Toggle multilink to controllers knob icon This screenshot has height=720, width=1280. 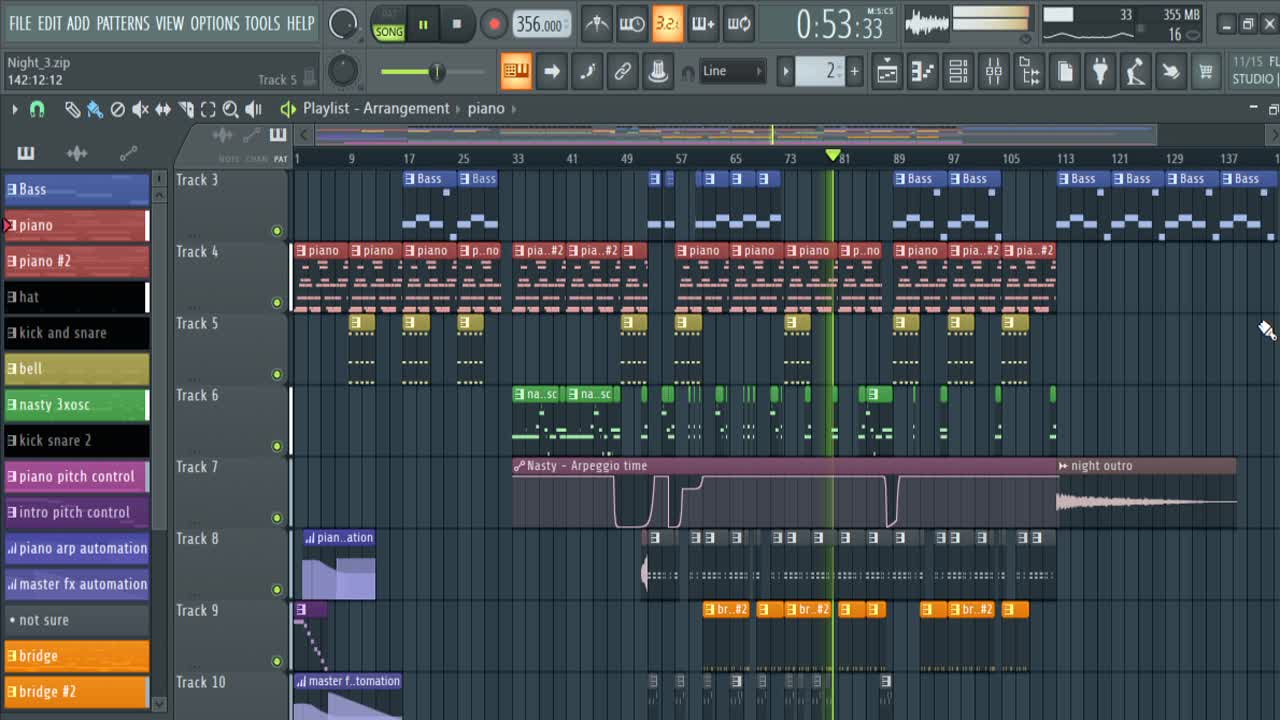pyautogui.click(x=658, y=71)
